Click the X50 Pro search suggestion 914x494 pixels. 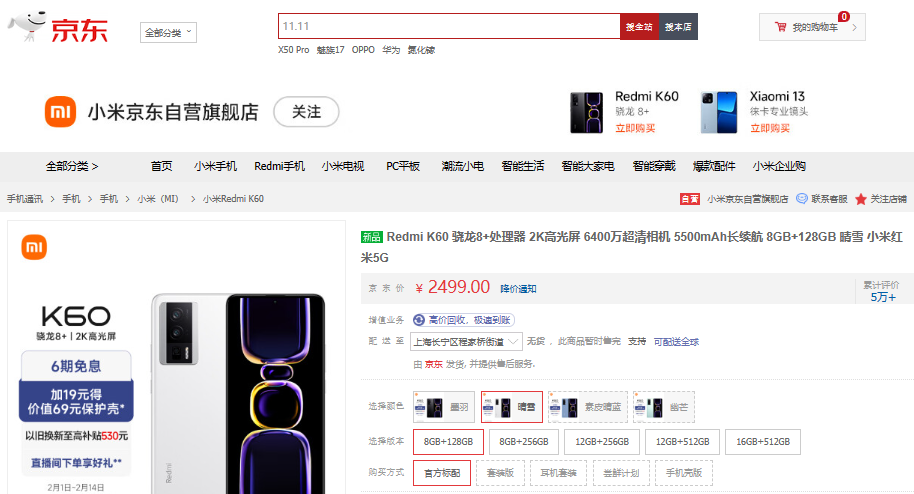(293, 50)
